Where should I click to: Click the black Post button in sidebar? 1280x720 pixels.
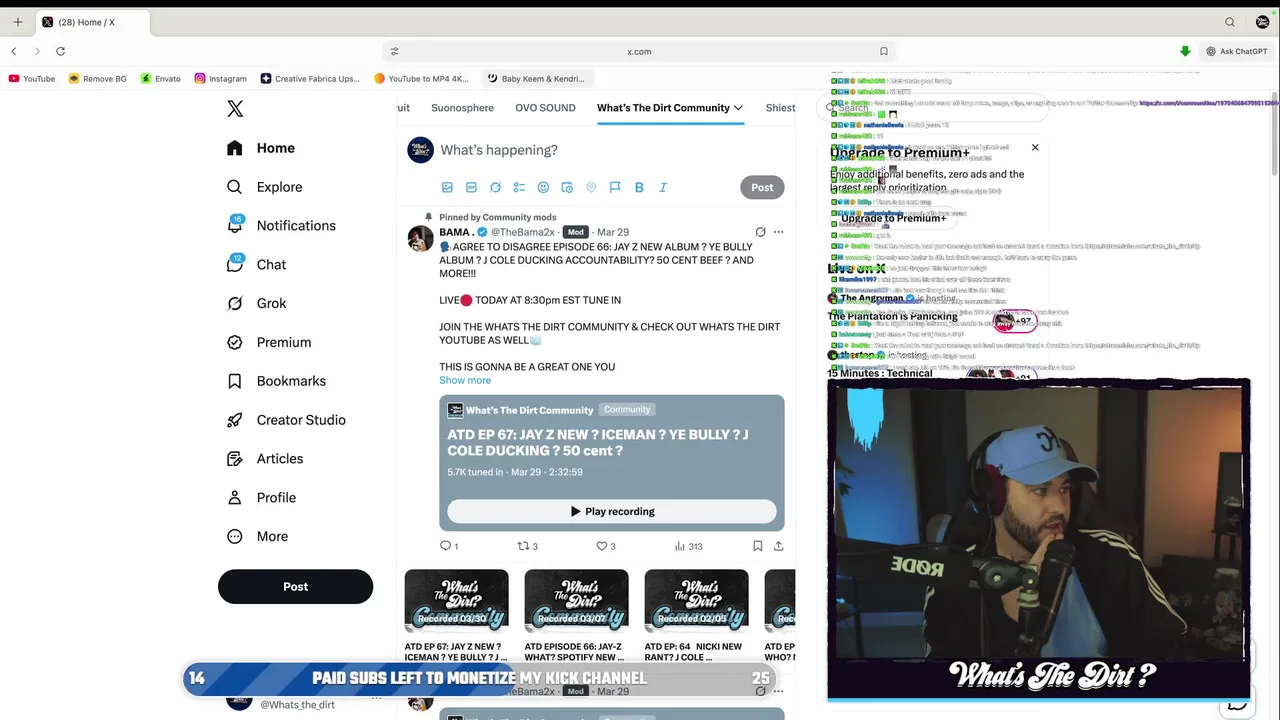click(x=295, y=587)
